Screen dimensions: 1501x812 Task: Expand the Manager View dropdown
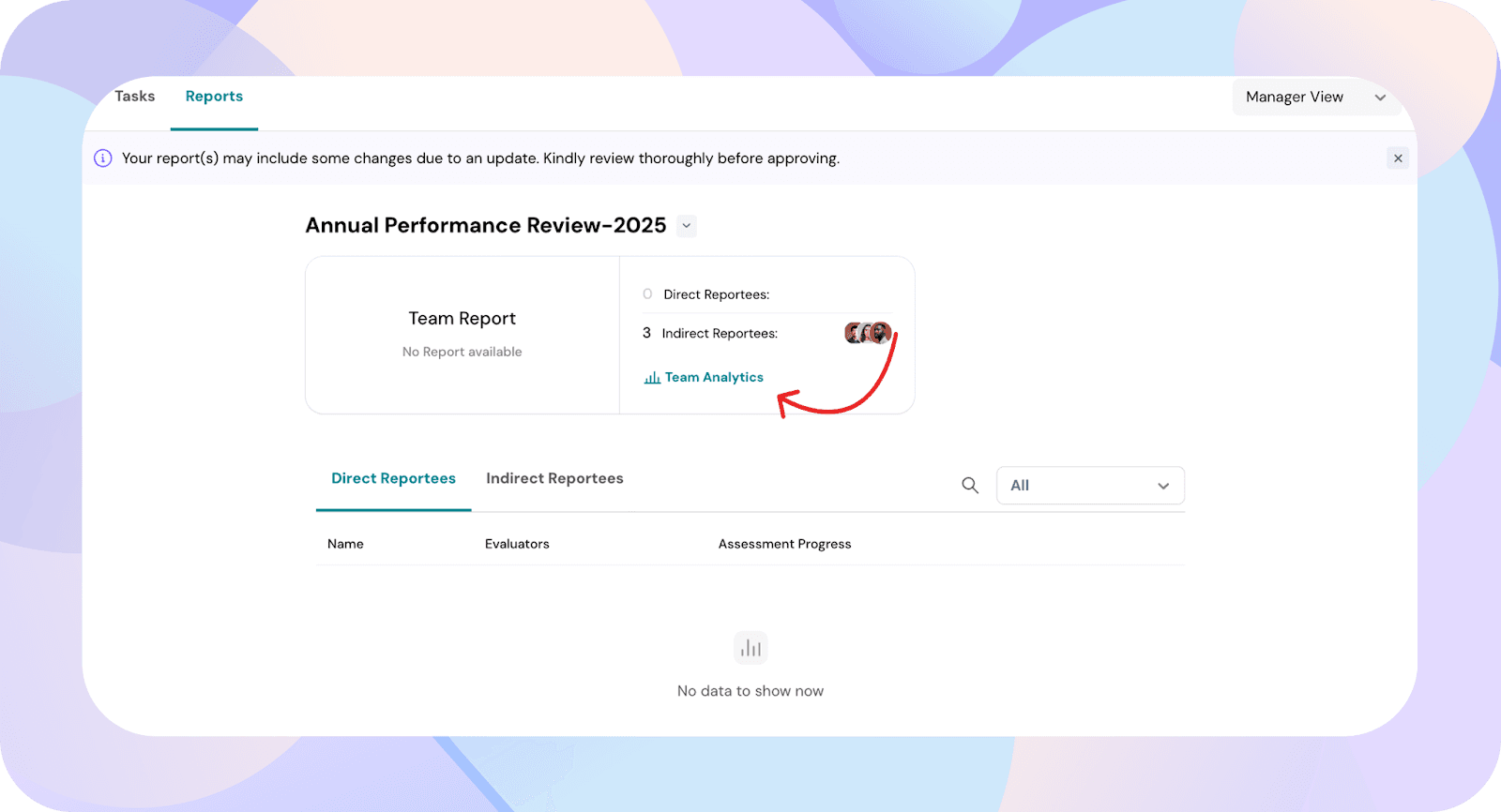1315,98
